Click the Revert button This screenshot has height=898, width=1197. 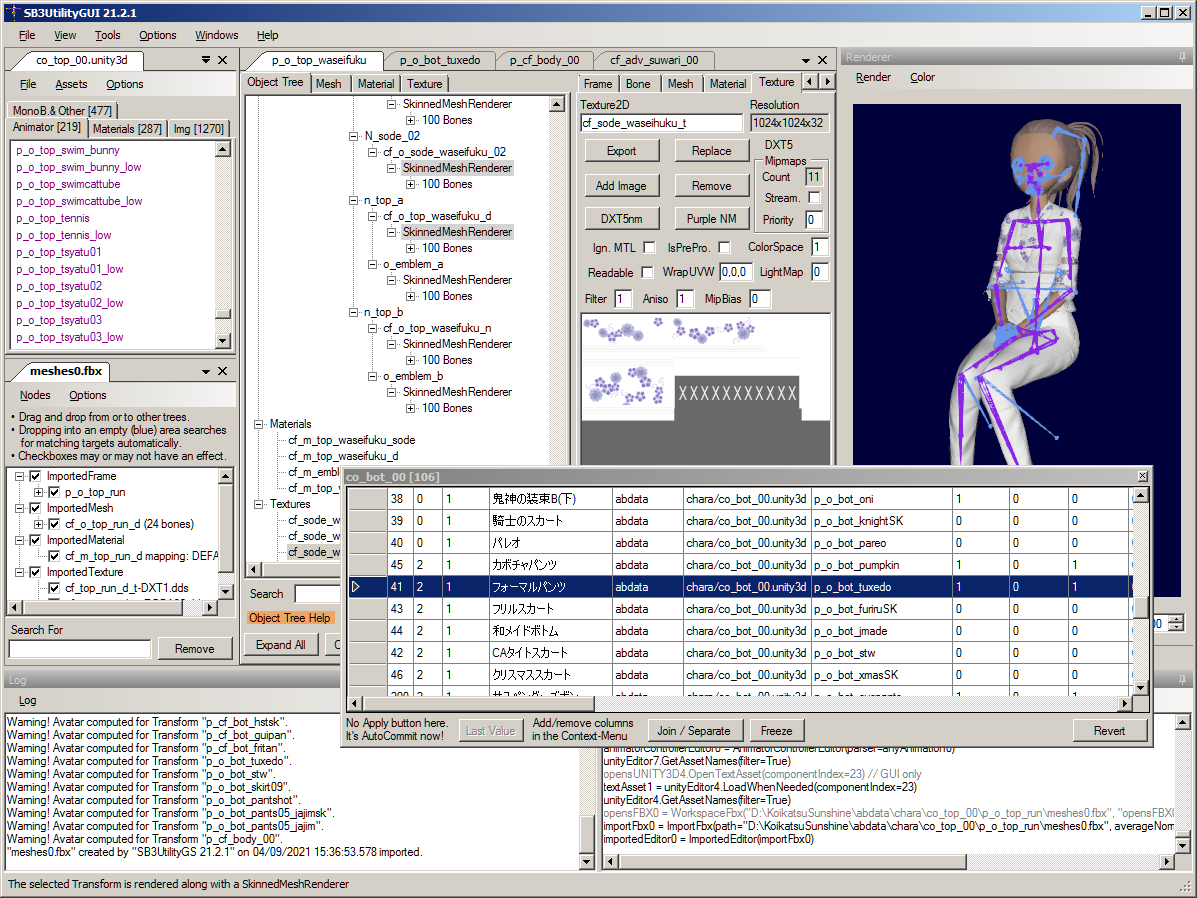tap(1109, 731)
